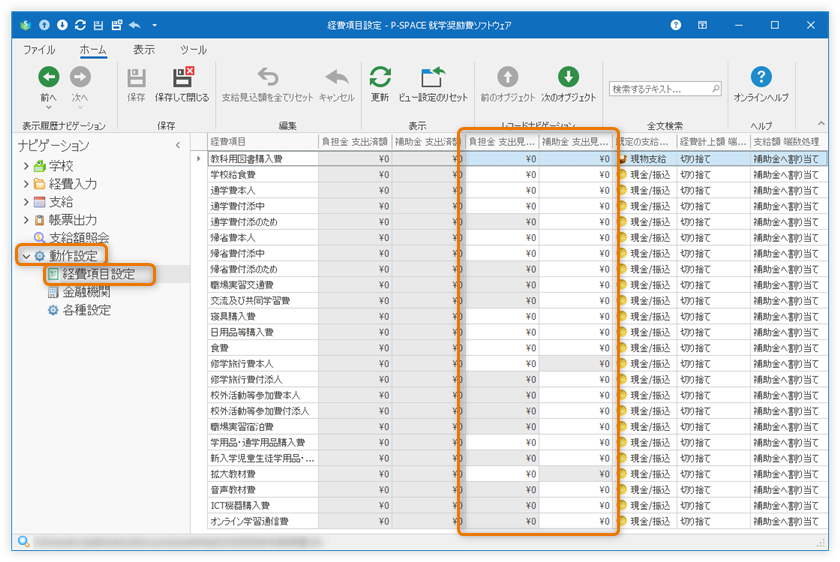Click 保存して閉じる save-and-close icon
The height and width of the screenshot is (562, 840).
[182, 77]
